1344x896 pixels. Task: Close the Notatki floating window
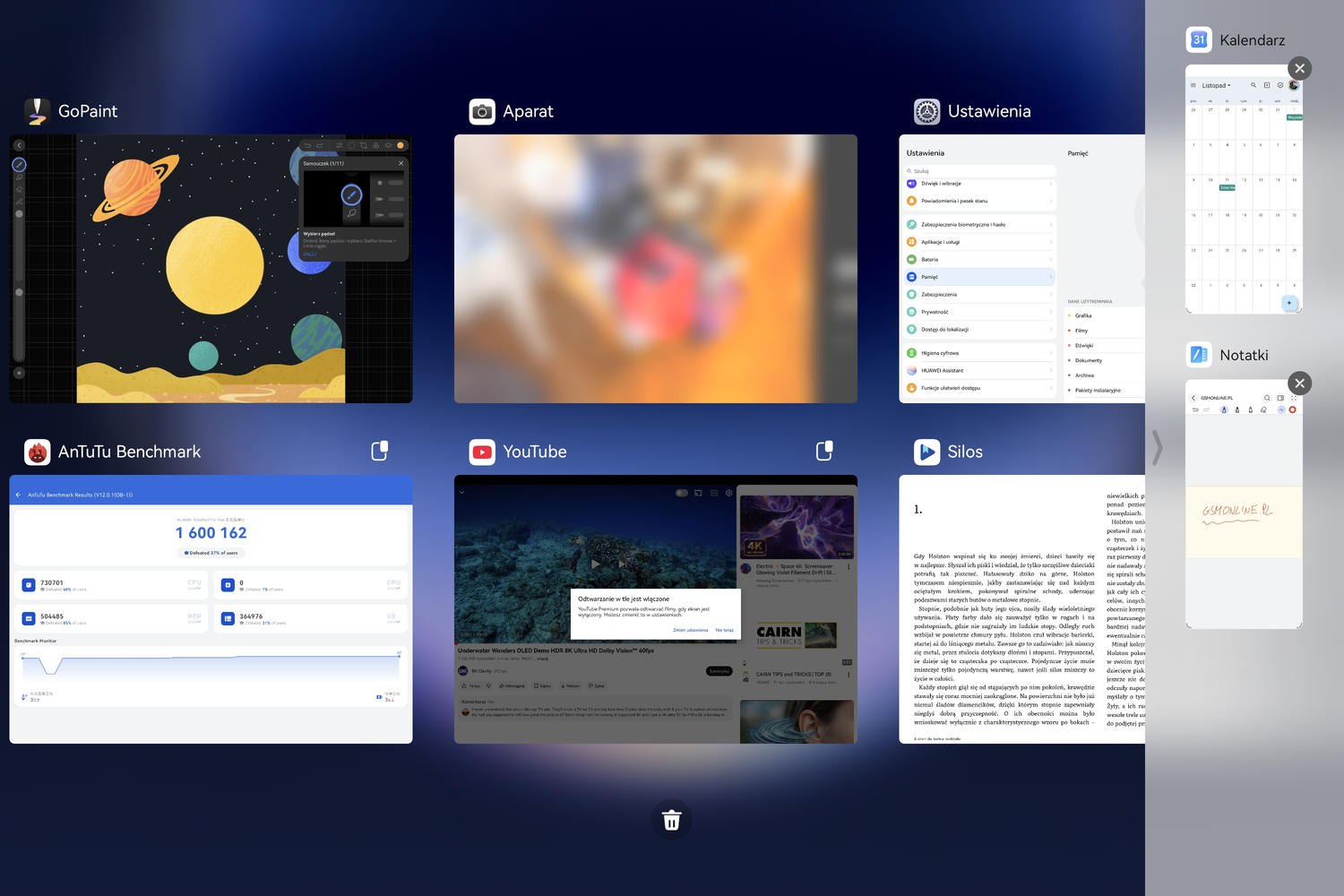pyautogui.click(x=1299, y=383)
